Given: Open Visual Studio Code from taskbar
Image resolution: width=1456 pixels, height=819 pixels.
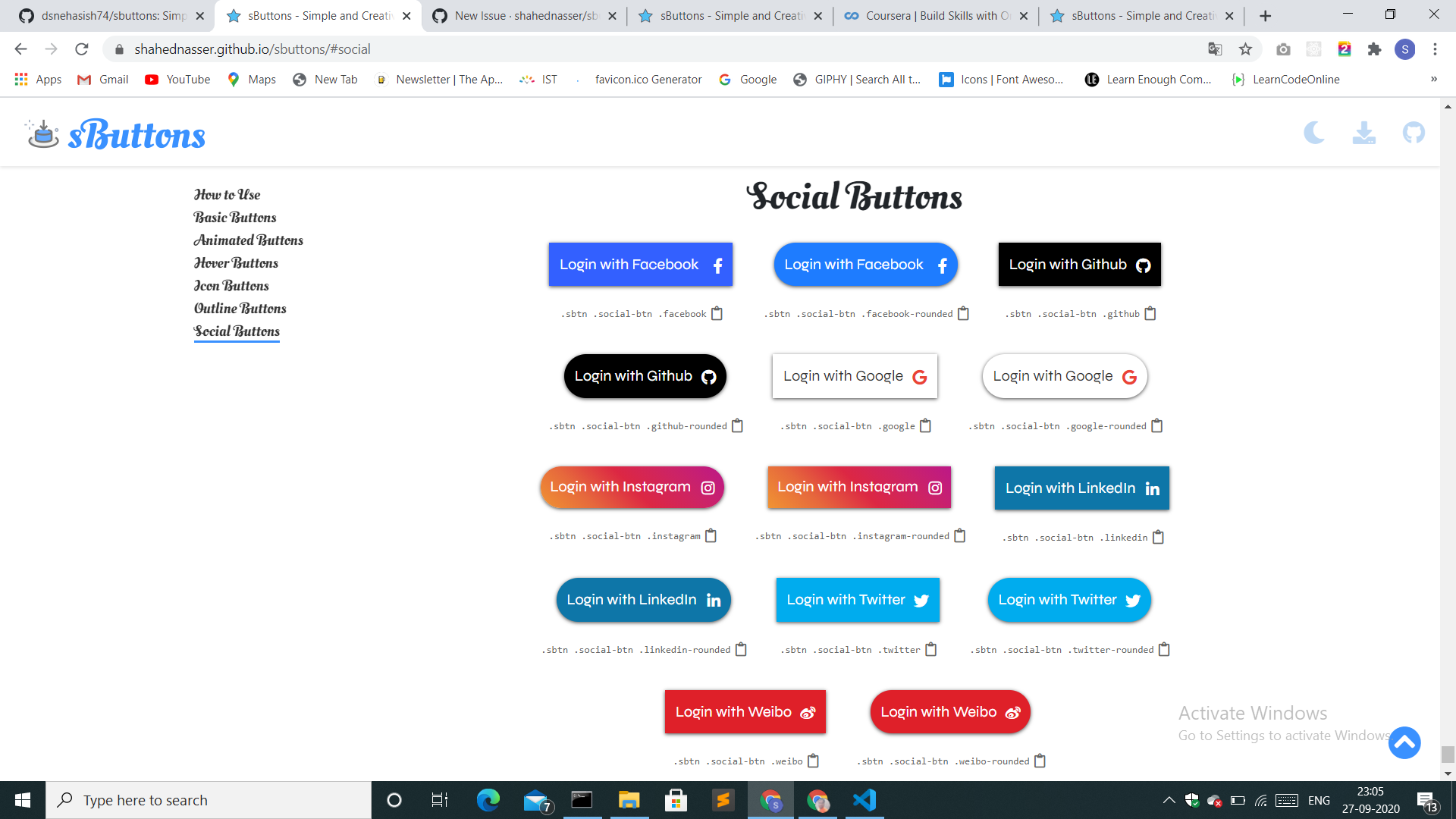Looking at the screenshot, I should pos(864,800).
